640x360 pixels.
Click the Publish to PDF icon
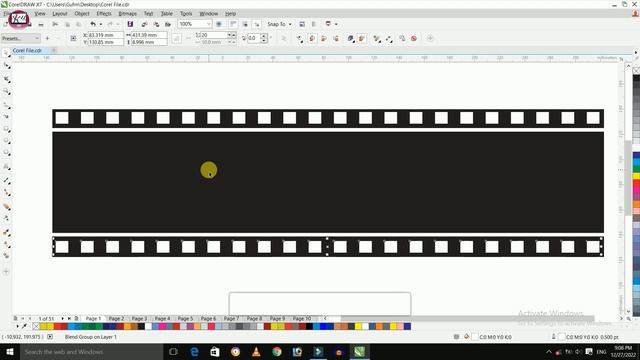point(168,24)
